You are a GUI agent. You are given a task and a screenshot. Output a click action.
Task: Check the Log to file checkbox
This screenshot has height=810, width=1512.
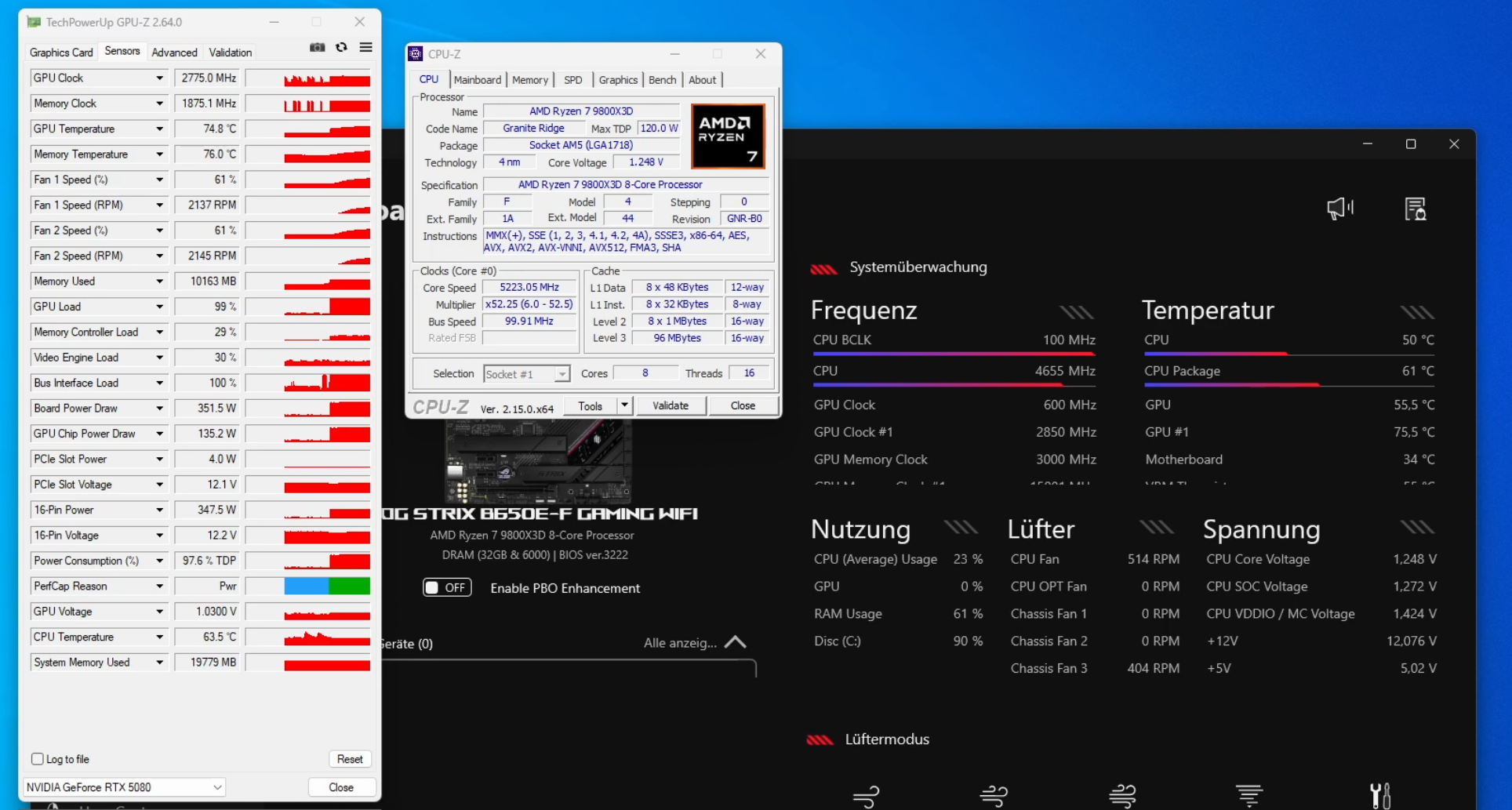point(37,758)
